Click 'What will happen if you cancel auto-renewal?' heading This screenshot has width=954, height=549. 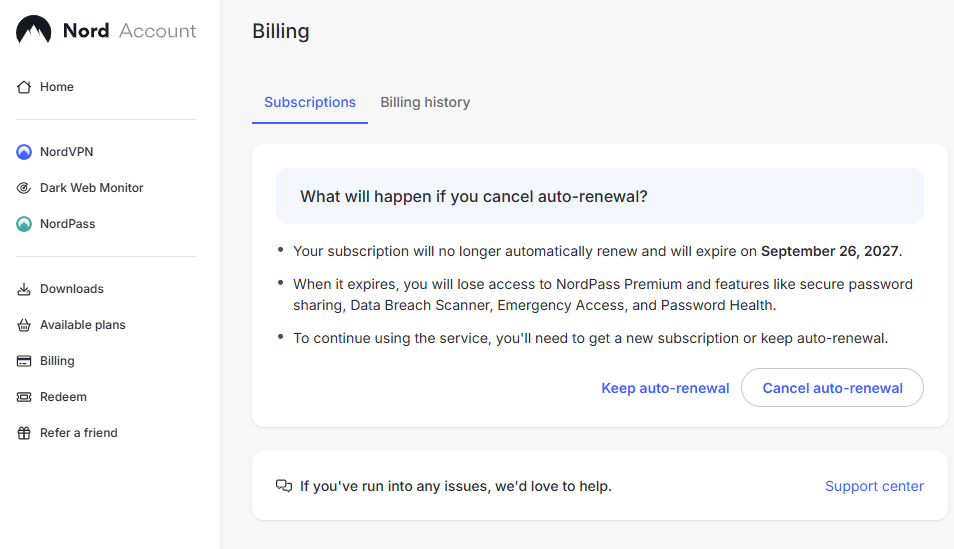pos(473,197)
